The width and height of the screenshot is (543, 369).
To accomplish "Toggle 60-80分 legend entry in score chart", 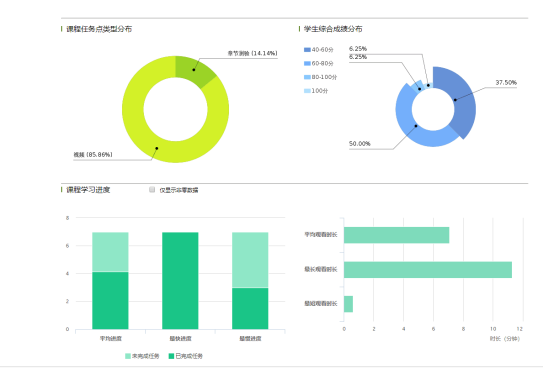I will (x=319, y=63).
